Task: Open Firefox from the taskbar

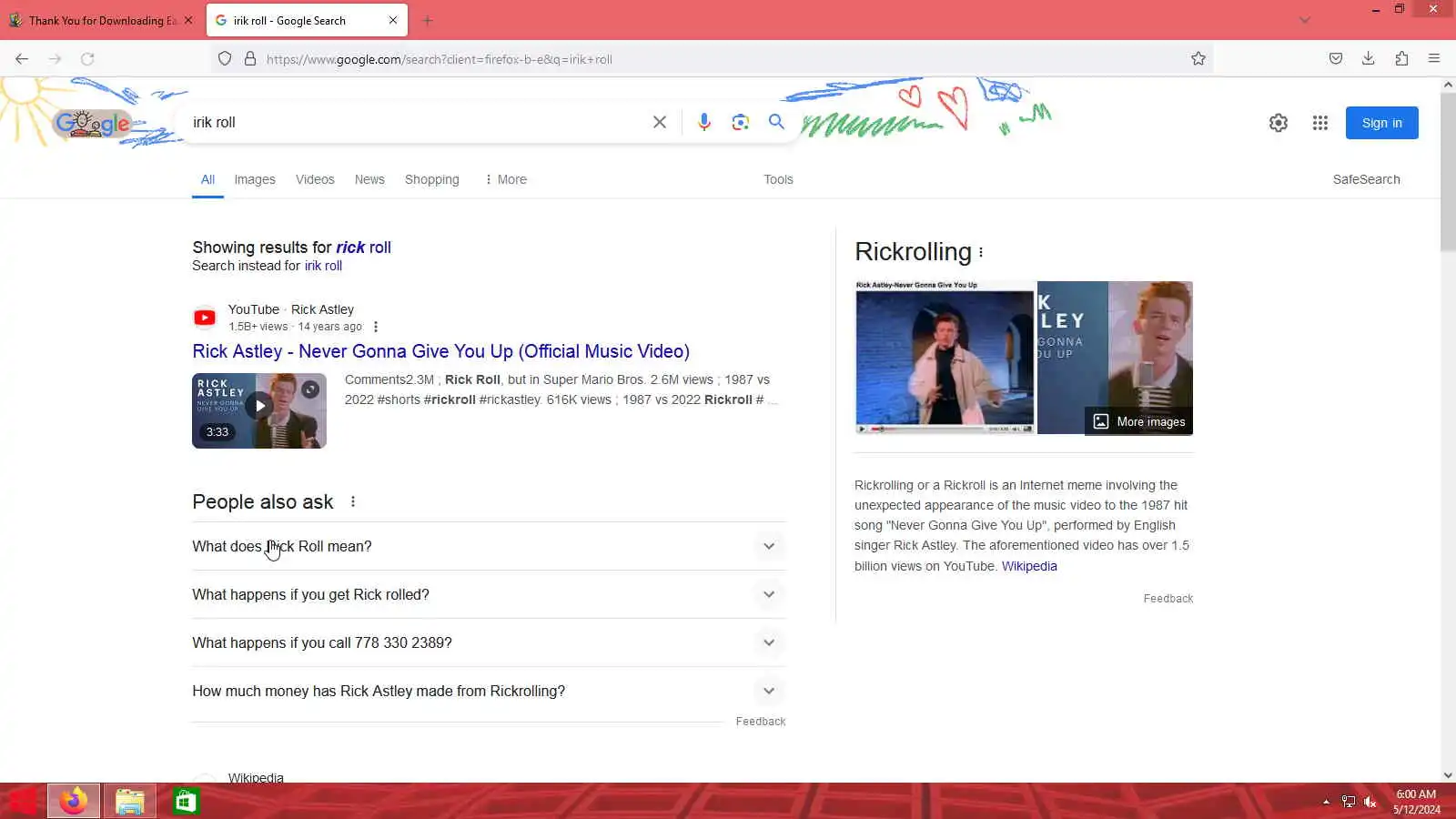Action: pyautogui.click(x=74, y=801)
